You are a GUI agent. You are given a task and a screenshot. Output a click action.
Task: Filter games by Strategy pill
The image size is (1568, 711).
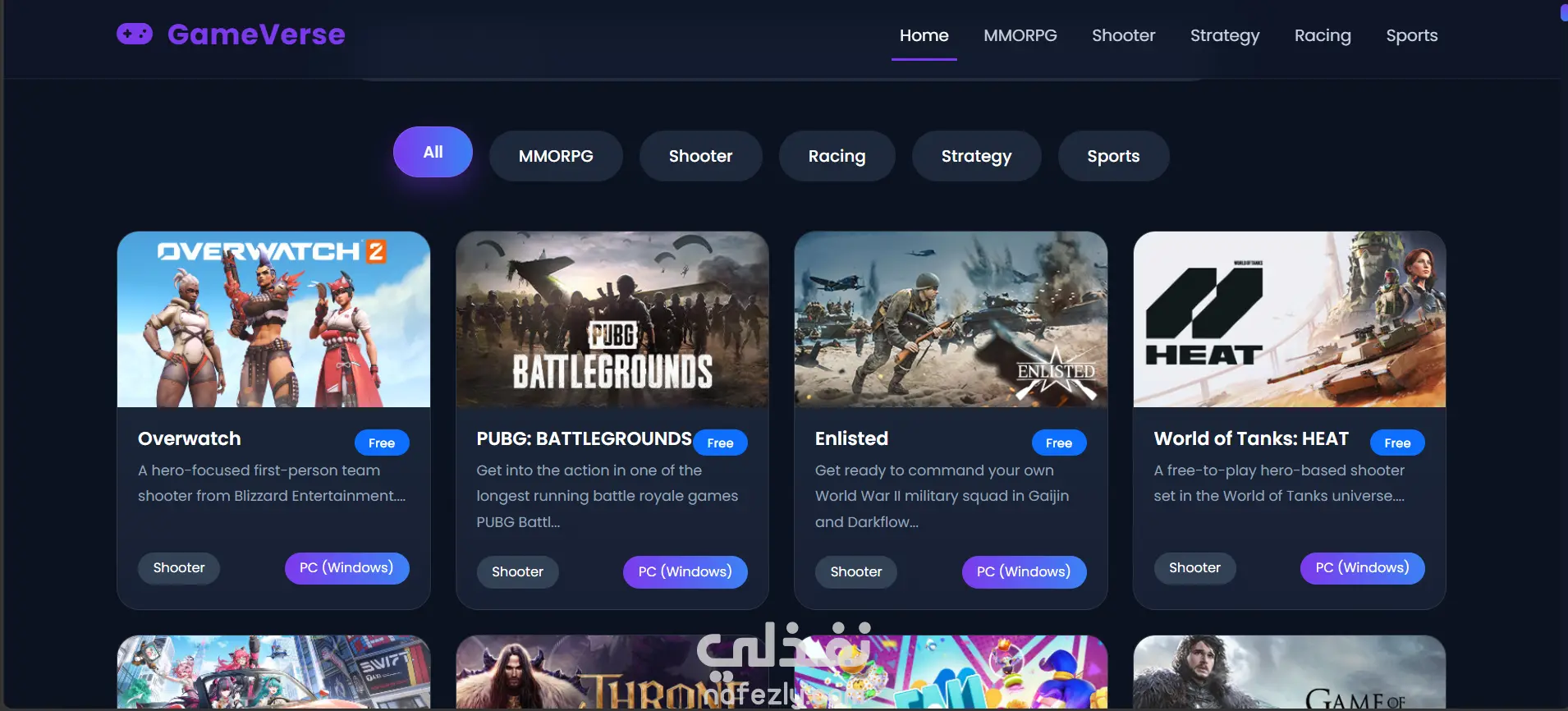977,156
